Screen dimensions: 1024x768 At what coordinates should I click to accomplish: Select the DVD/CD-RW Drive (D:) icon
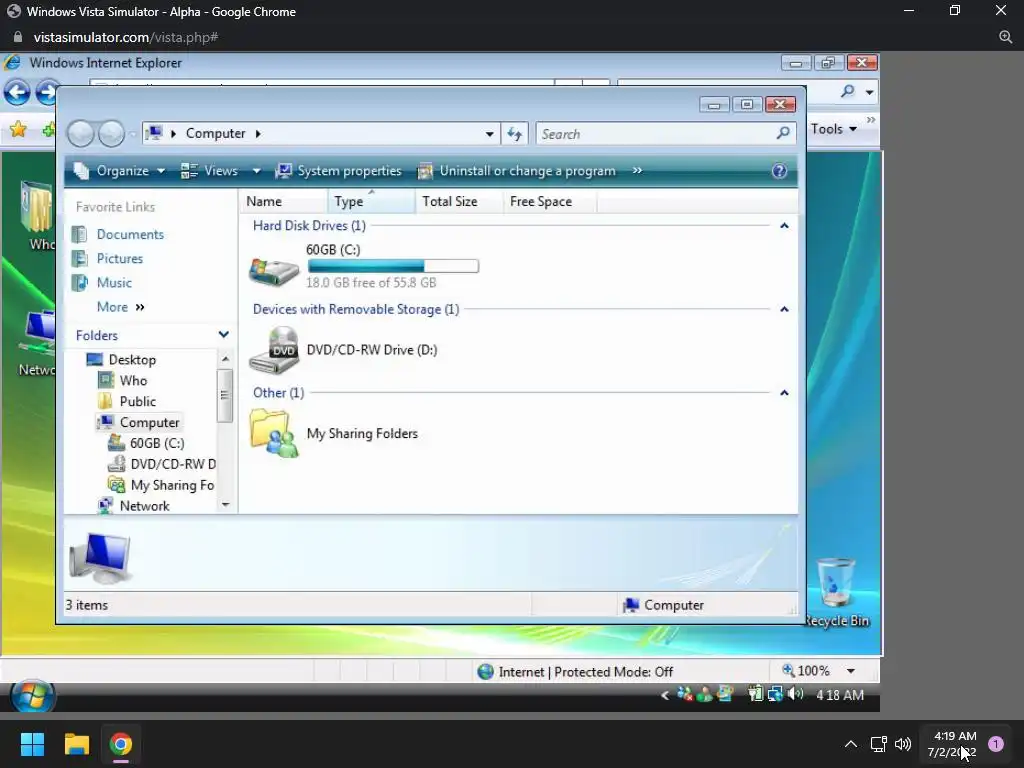click(274, 350)
